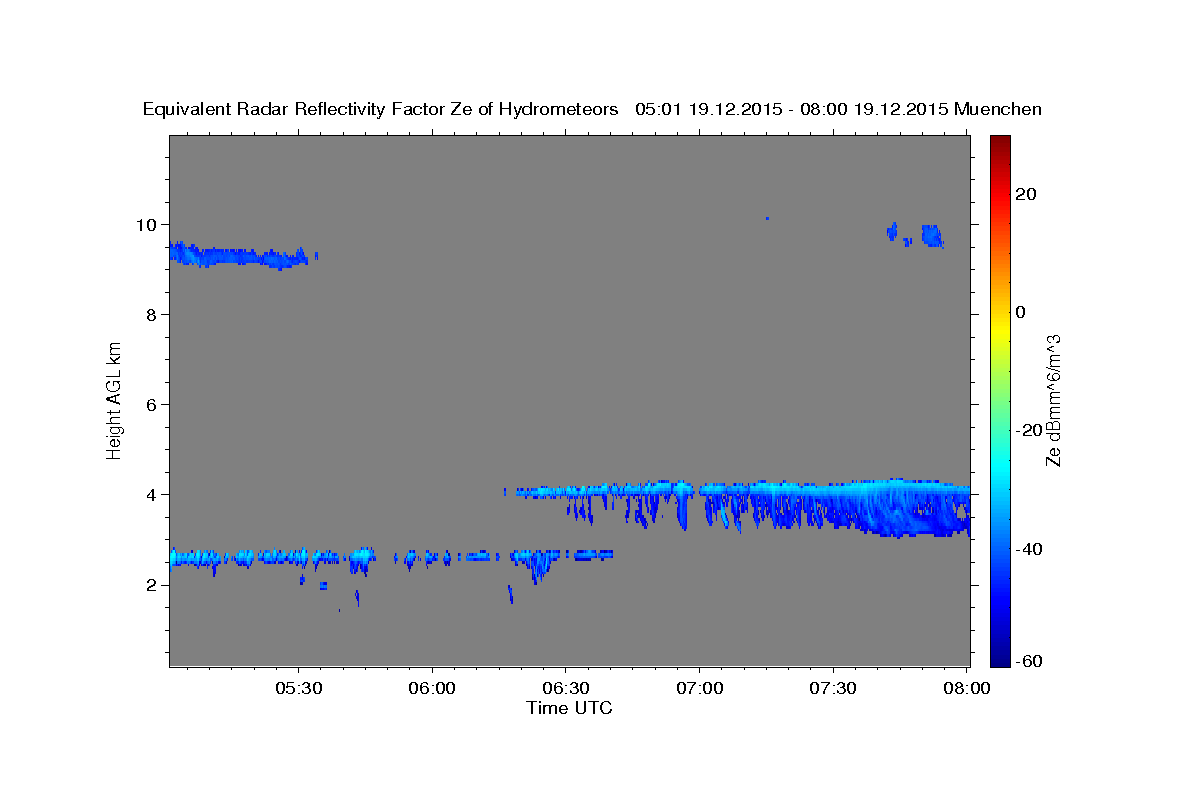Click the colorbar value '0'
This screenshot has height=800, width=1200.
pos(1020,312)
